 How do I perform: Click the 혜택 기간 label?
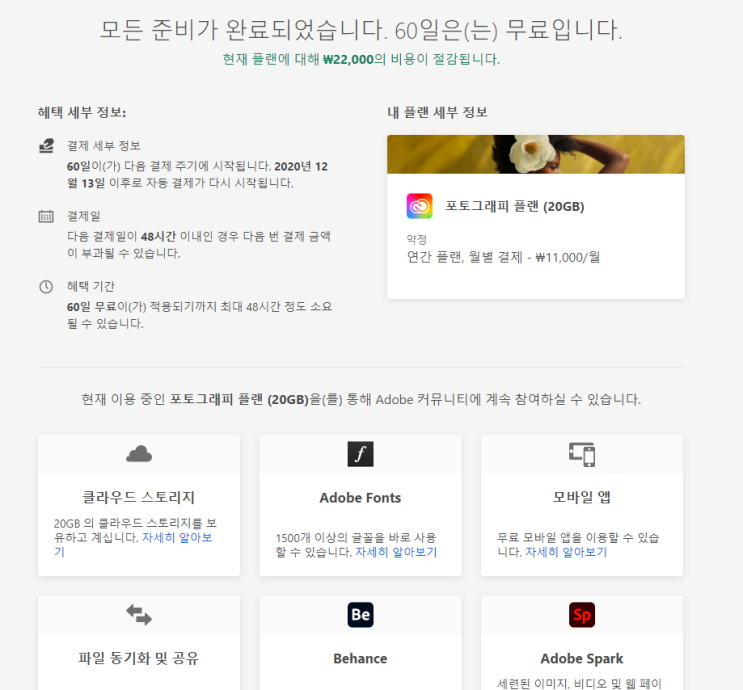(x=91, y=287)
